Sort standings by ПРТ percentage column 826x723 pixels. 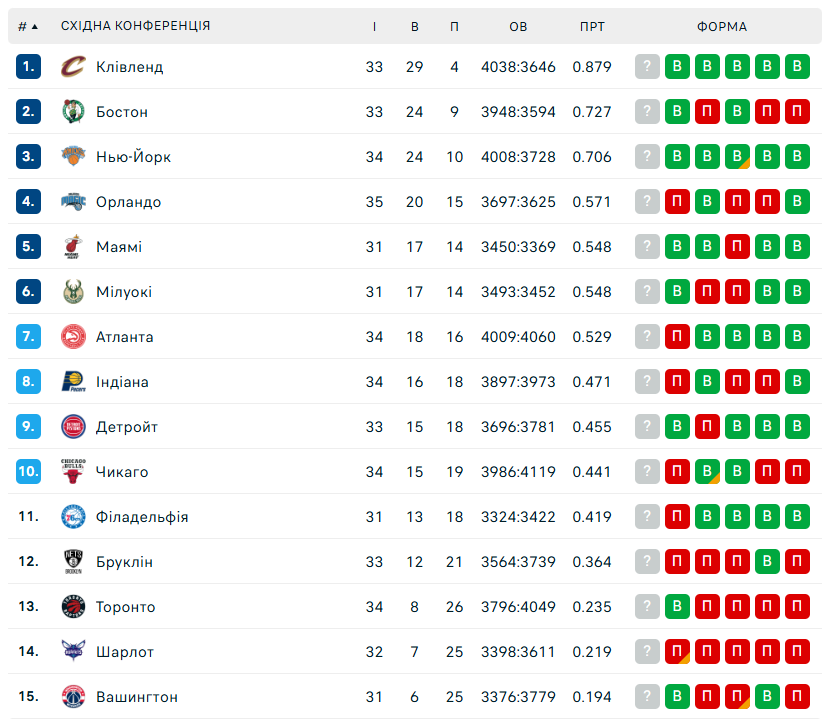coord(591,26)
